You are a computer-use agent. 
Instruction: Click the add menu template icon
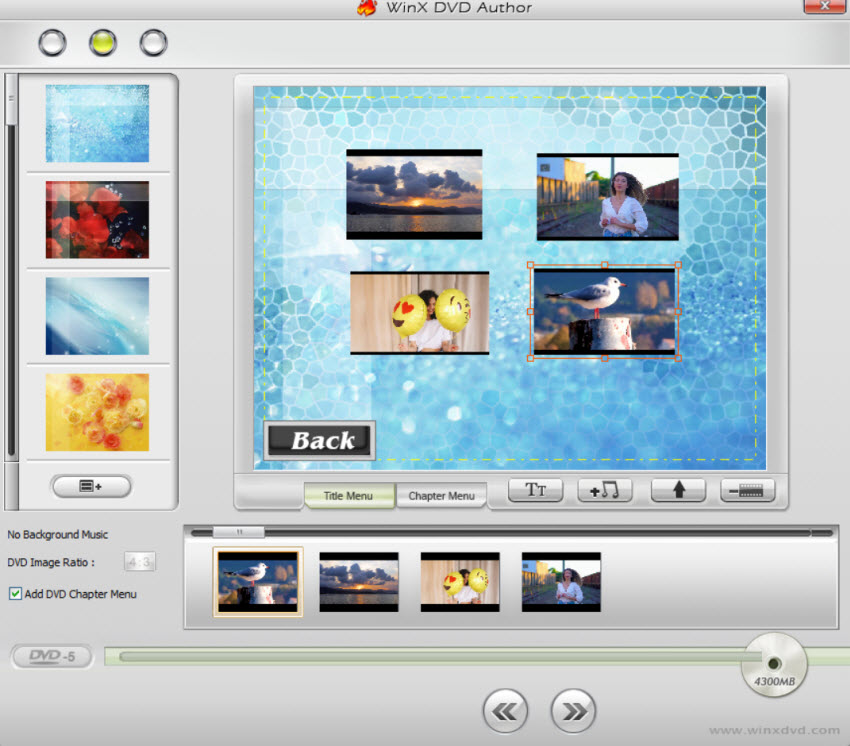click(92, 487)
